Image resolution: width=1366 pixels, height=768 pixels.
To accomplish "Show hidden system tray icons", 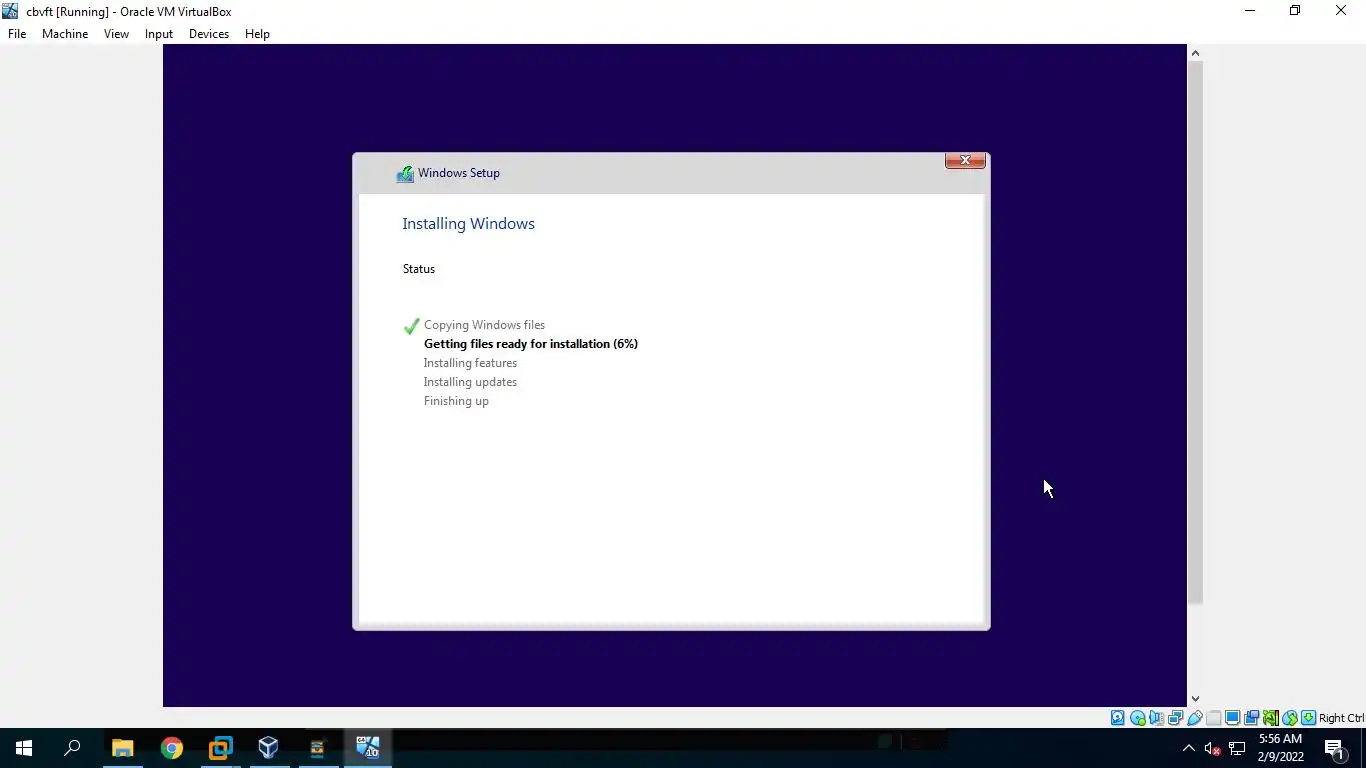I will click(x=1188, y=748).
